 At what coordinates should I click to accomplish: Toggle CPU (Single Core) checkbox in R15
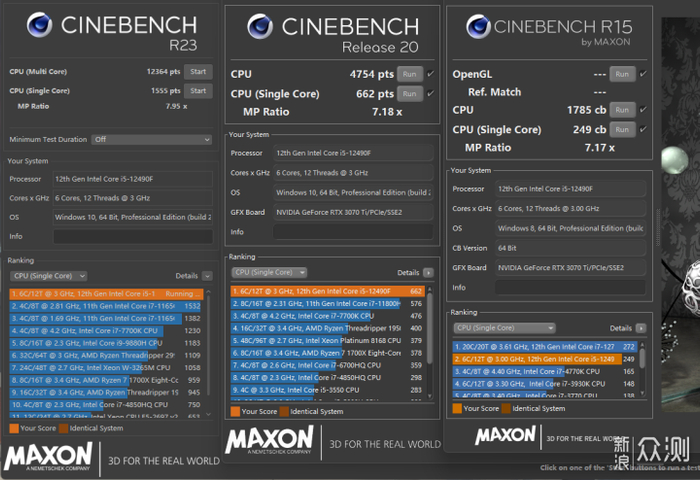[642, 129]
